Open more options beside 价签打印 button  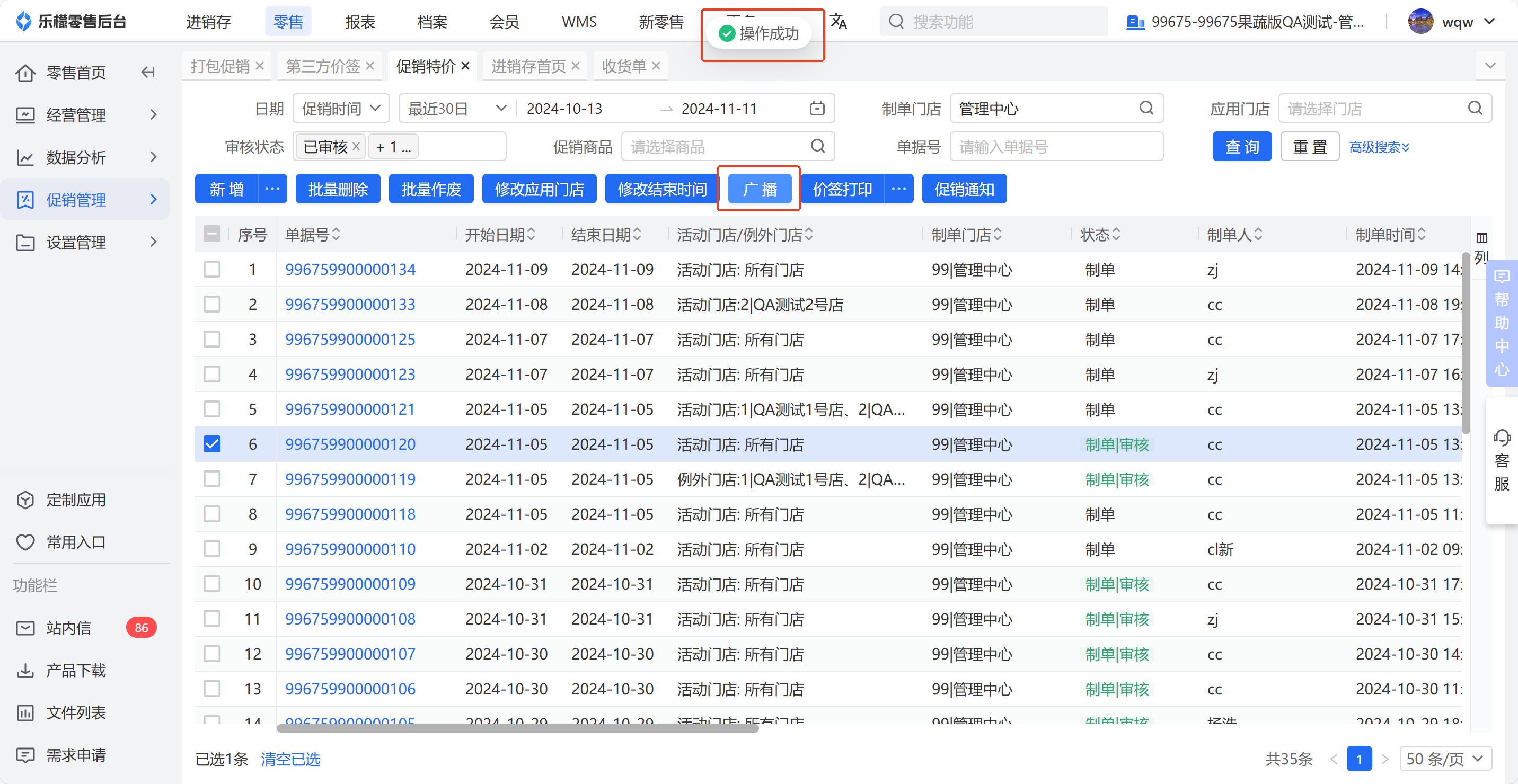pos(898,189)
